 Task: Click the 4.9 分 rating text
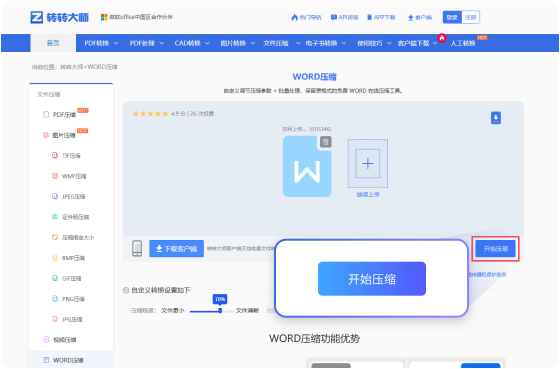(178, 114)
